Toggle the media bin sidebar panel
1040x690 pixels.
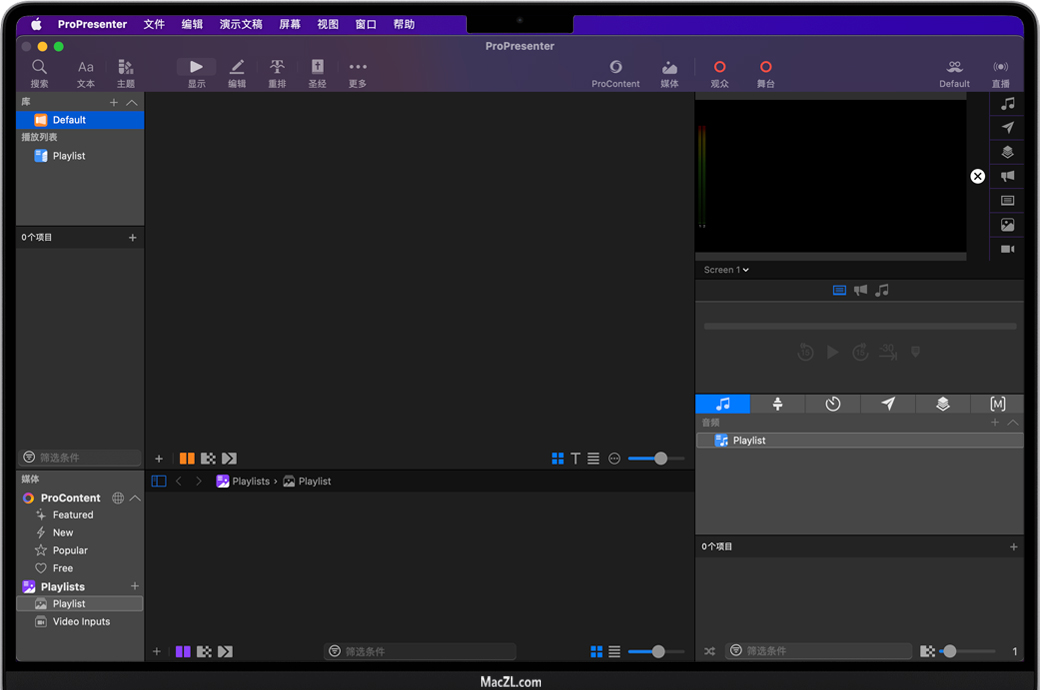pyautogui.click(x=158, y=481)
